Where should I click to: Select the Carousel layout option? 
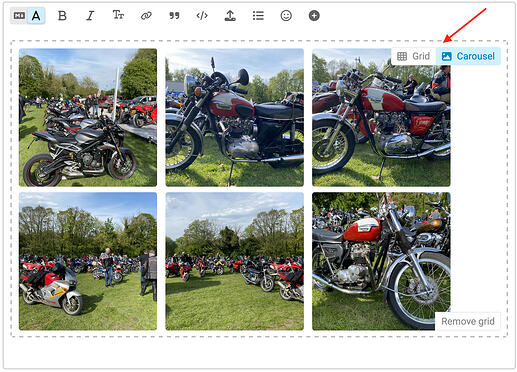click(x=468, y=56)
